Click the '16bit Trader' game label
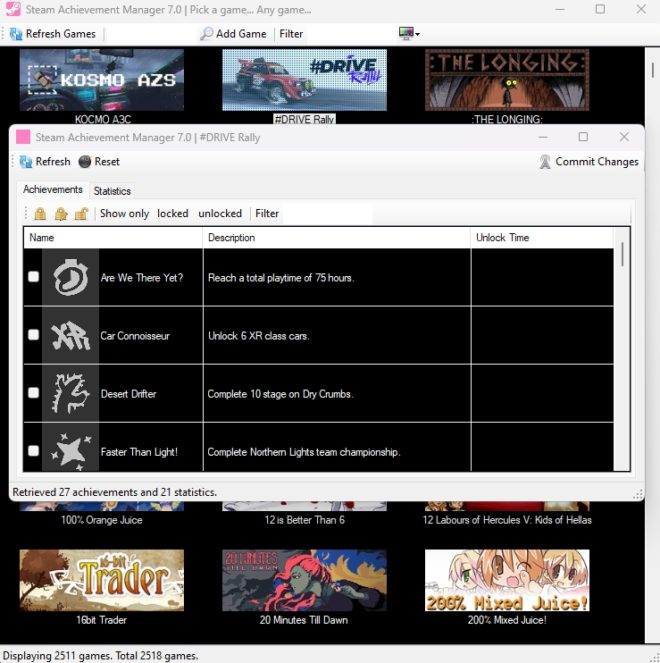Screen dimensions: 660x663 (x=101, y=620)
